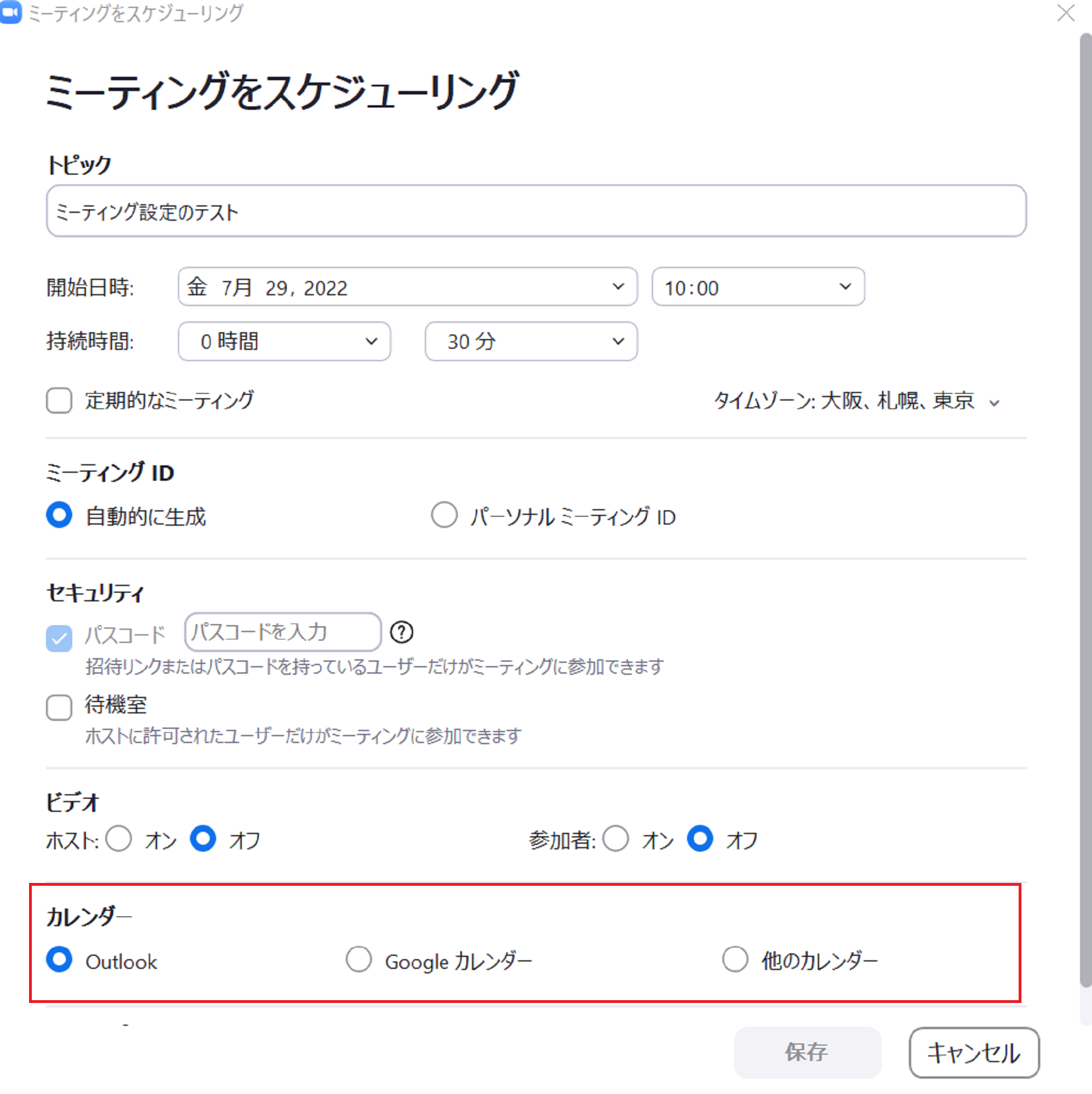Open the start date dropdown

click(x=407, y=287)
